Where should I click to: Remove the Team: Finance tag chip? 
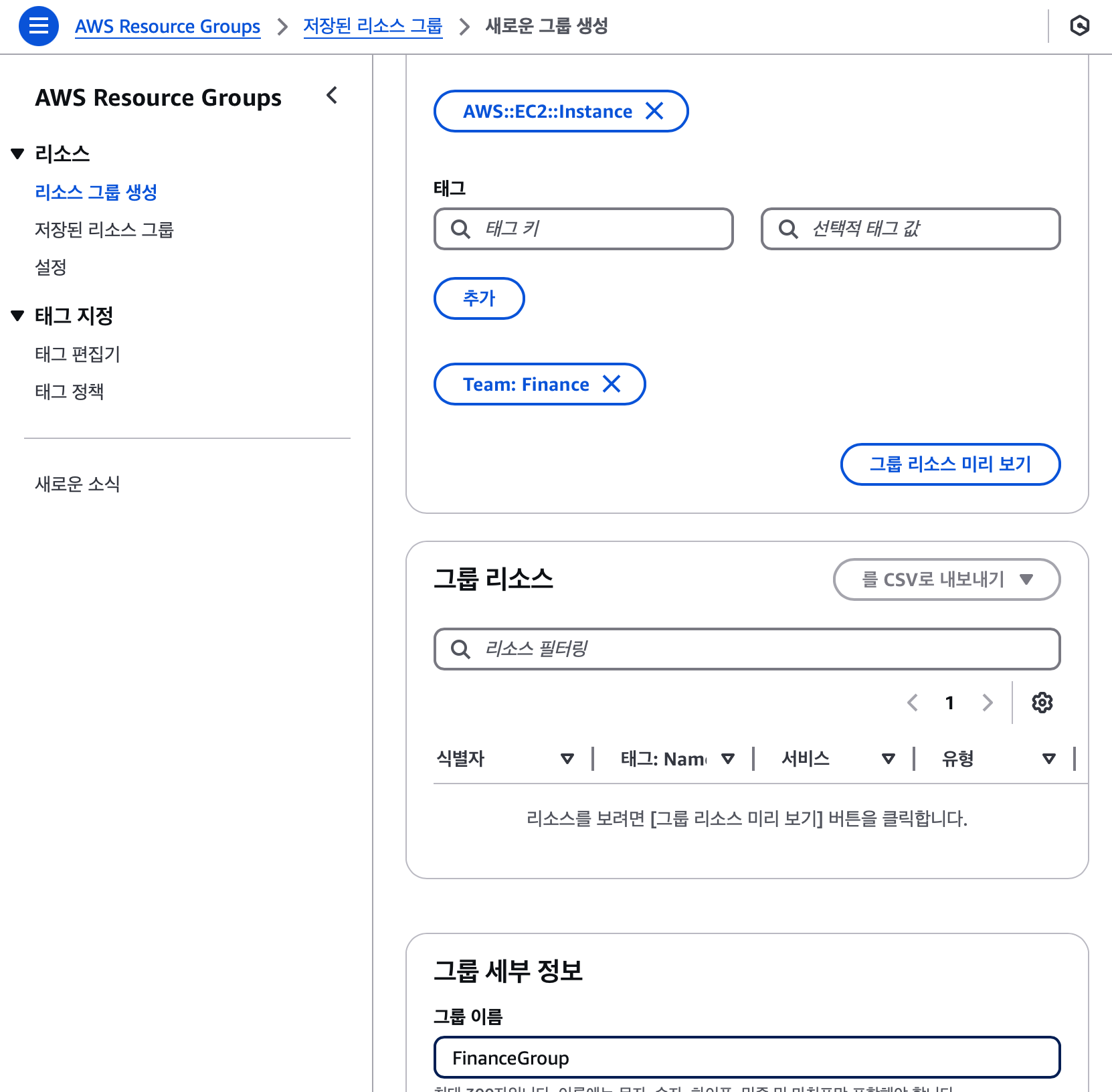(612, 384)
